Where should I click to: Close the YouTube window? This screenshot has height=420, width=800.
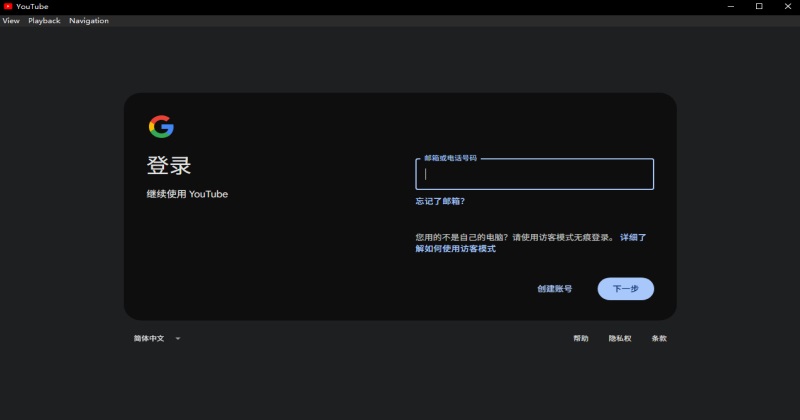point(787,6)
